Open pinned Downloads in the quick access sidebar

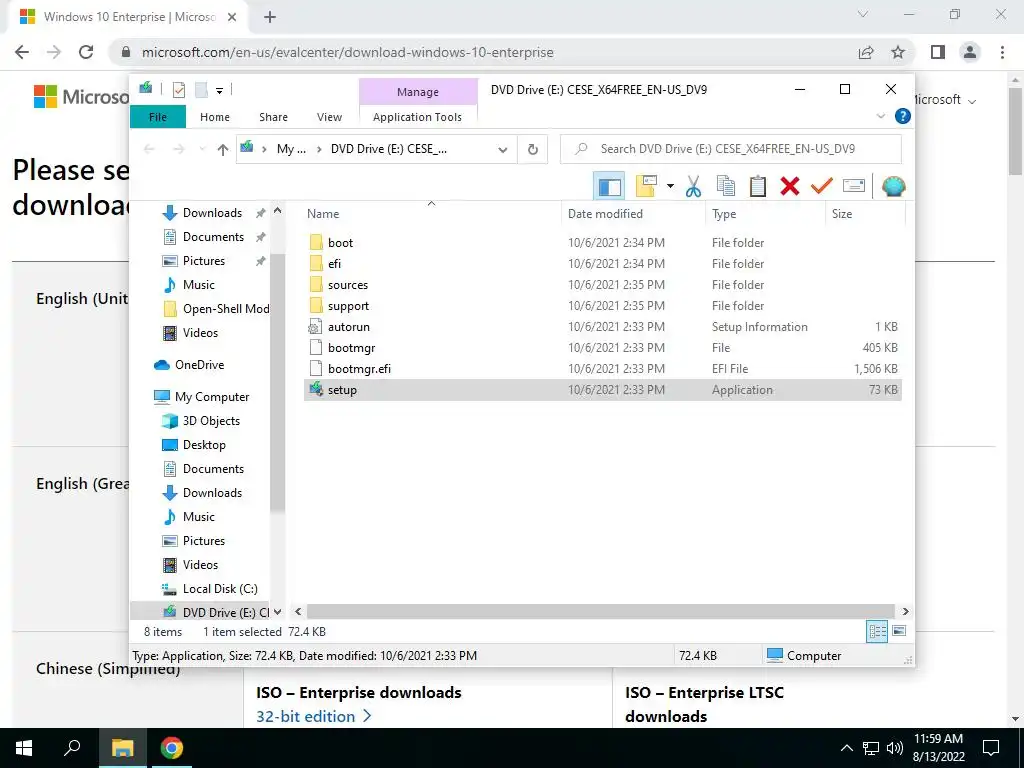click(212, 213)
